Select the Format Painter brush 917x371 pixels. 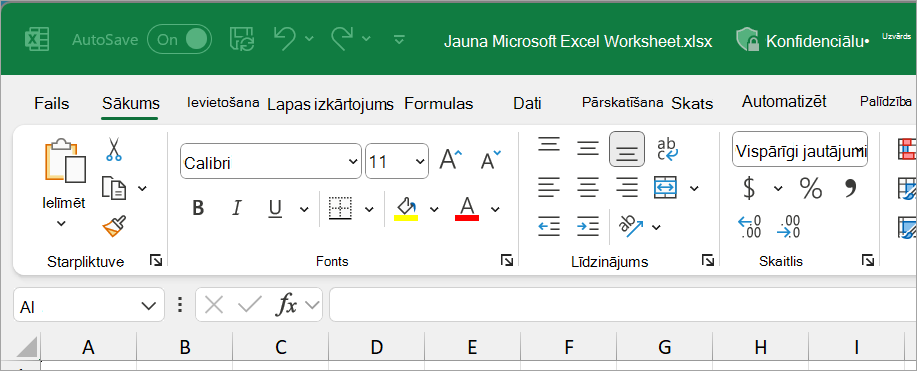[114, 226]
